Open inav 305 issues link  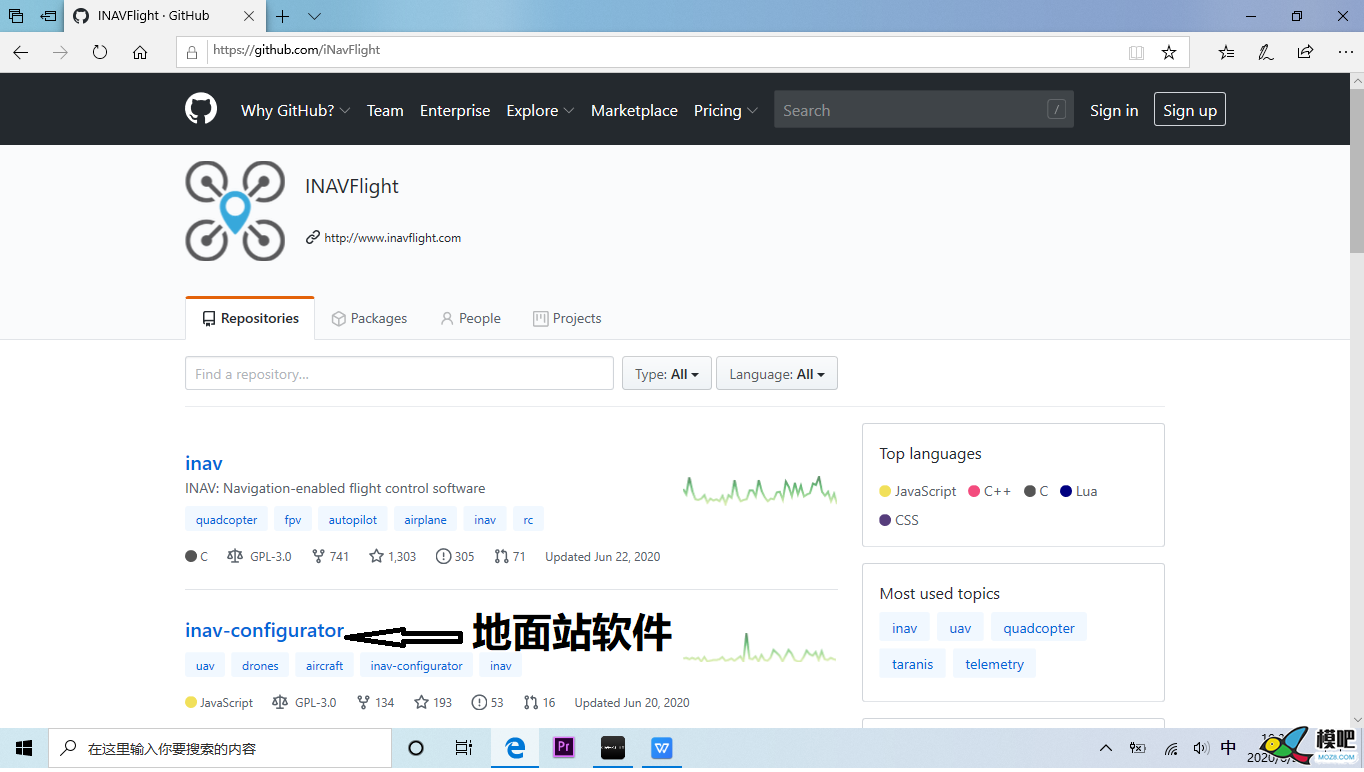[x=455, y=556]
